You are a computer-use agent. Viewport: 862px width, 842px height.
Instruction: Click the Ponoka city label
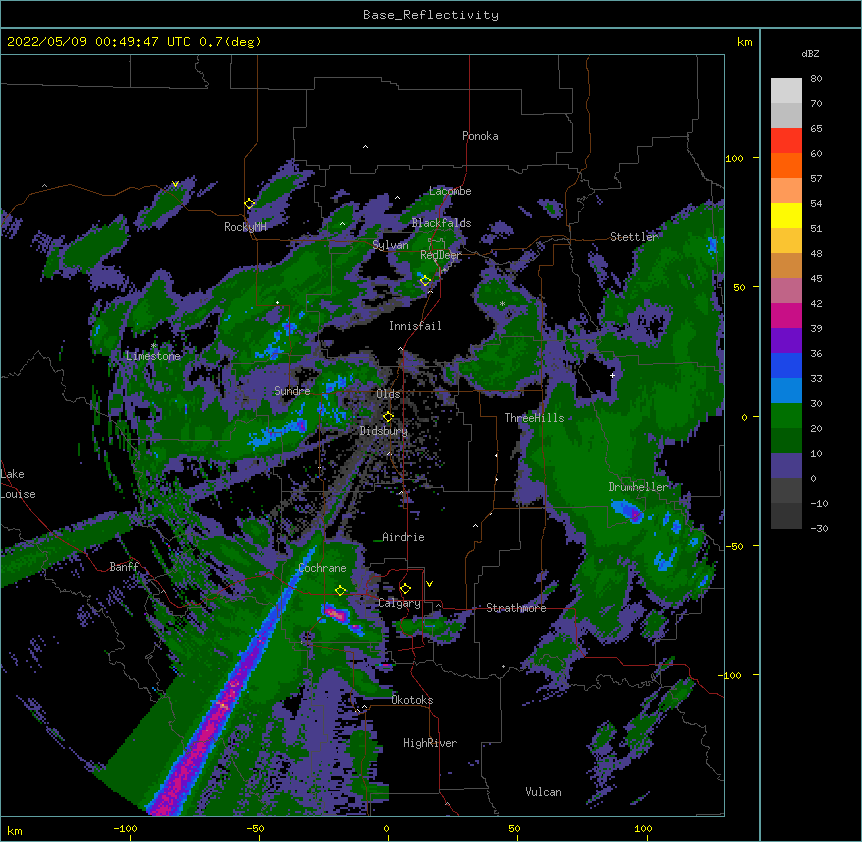tap(480, 136)
